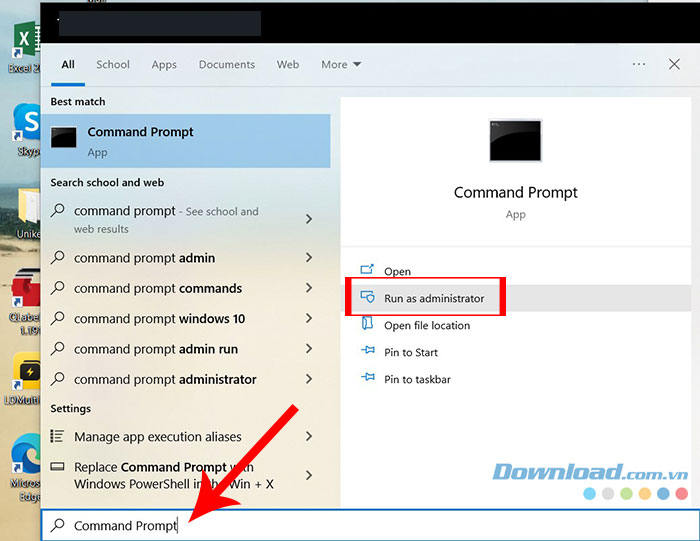Image resolution: width=700 pixels, height=541 pixels.
Task: Select command prompt commands suggestion
Action: click(157, 288)
